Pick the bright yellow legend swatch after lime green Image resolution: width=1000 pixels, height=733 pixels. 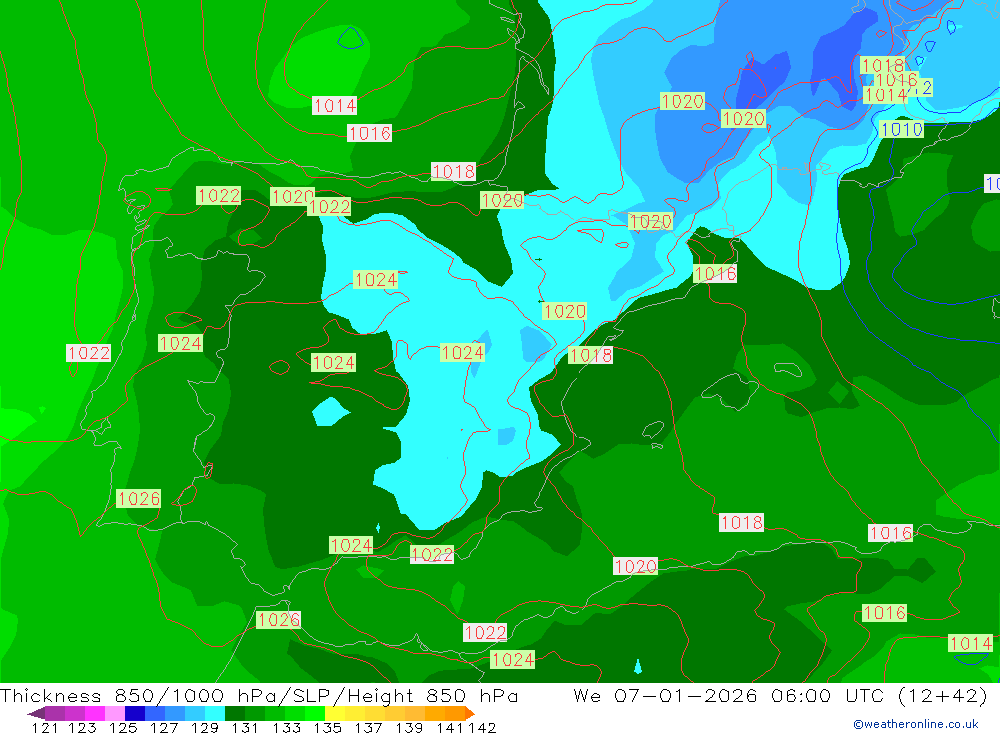pos(335,713)
